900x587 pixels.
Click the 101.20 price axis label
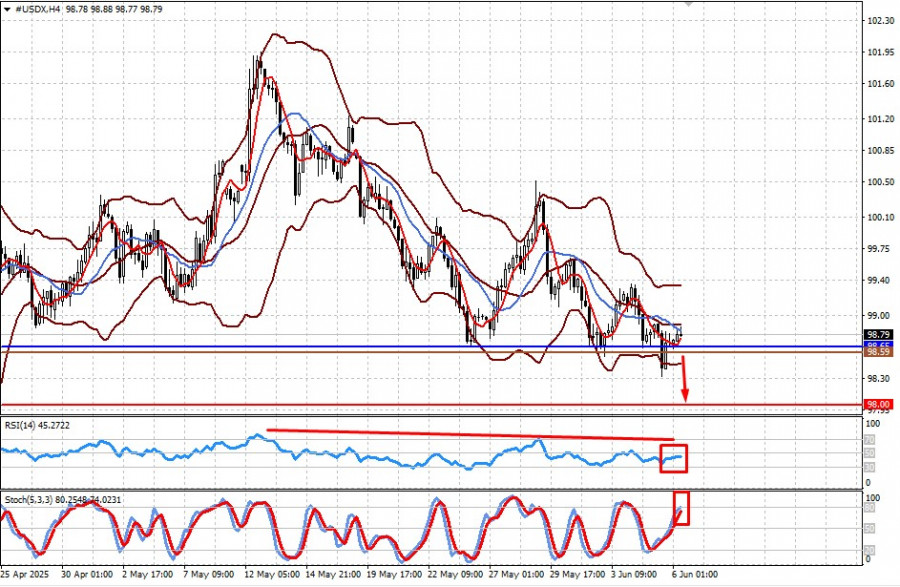click(x=880, y=119)
